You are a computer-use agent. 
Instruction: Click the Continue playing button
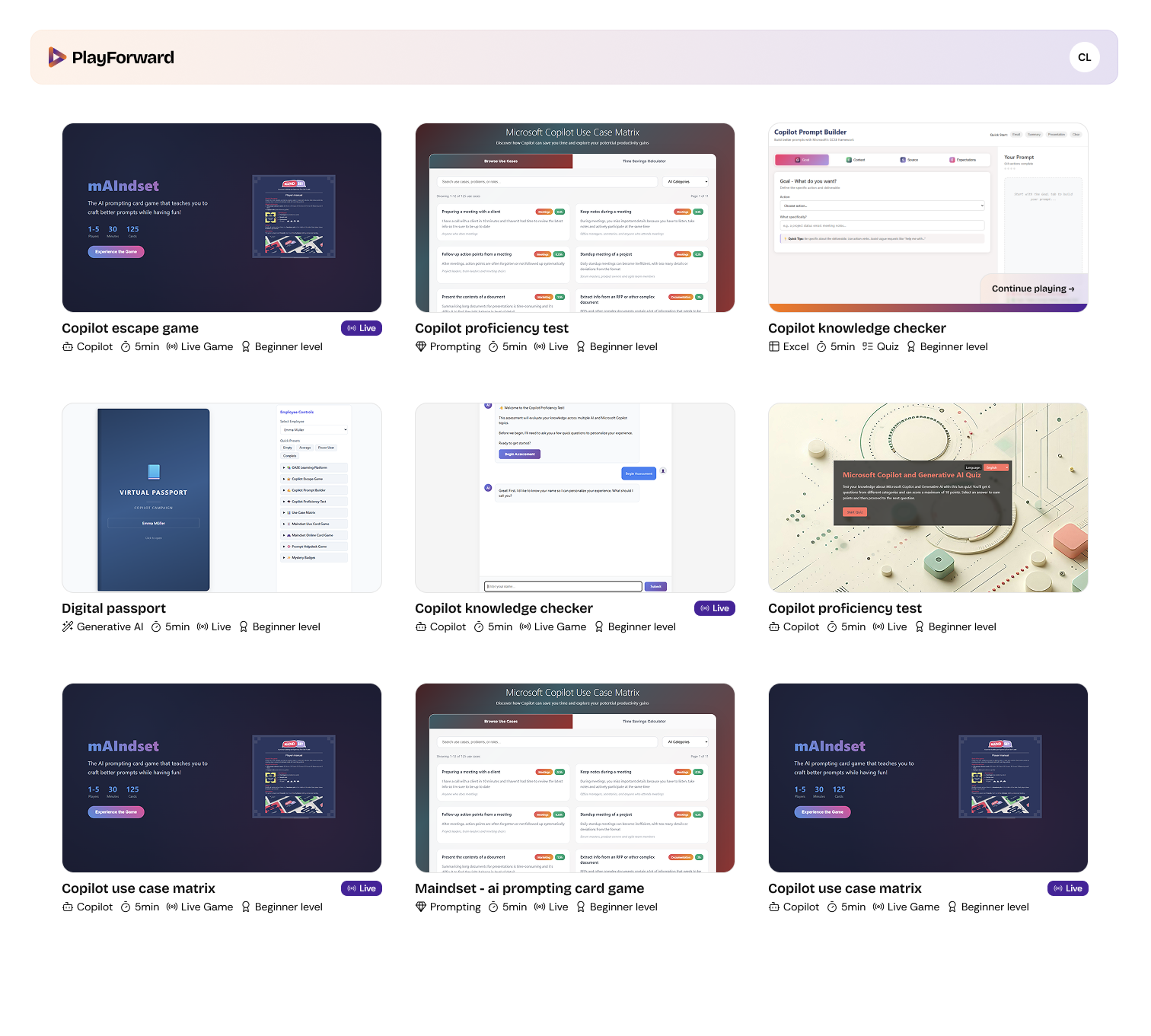(1032, 288)
